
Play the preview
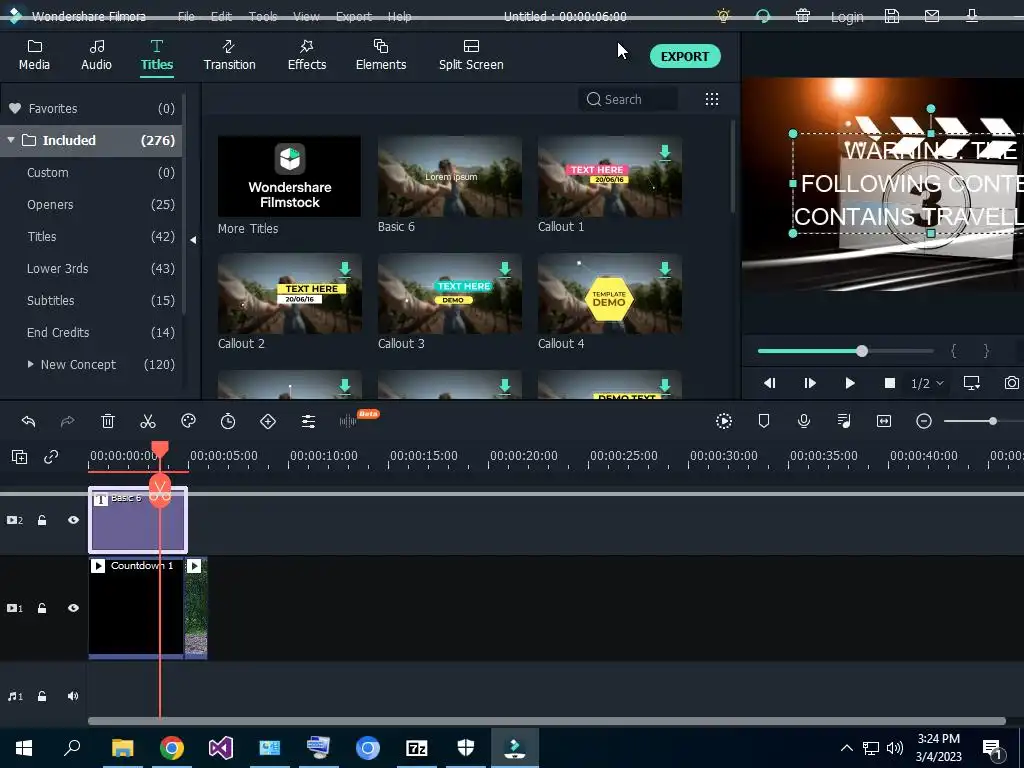coord(850,383)
